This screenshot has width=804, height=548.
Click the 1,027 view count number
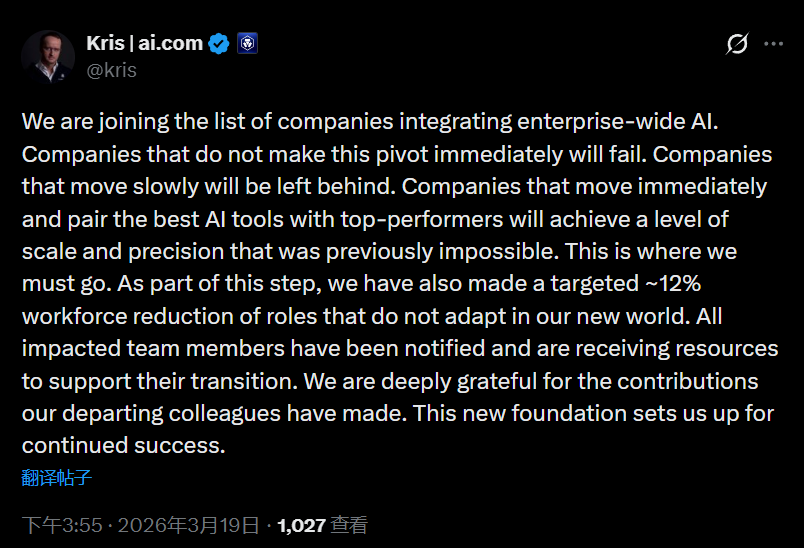pos(301,525)
